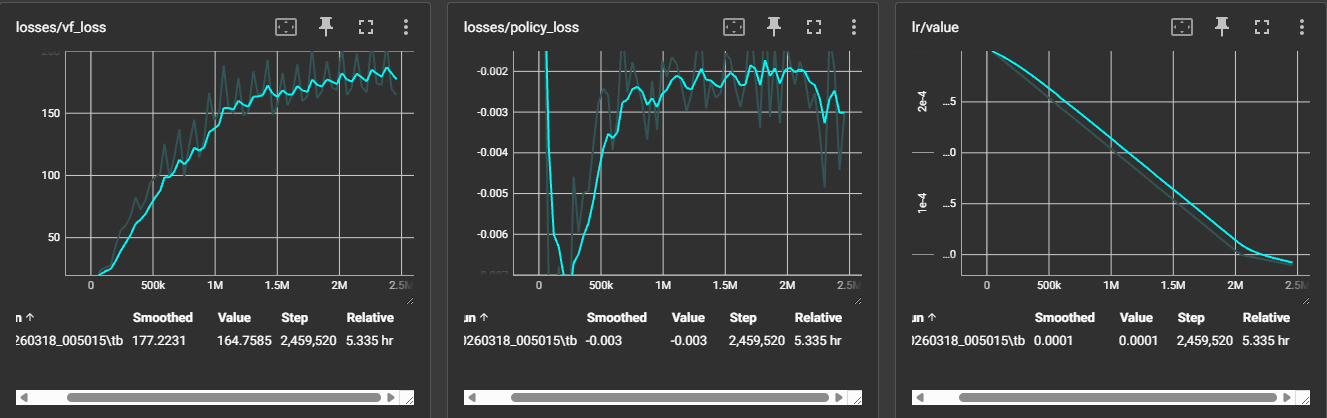Viewport: 1327px width, 418px height.
Task: Toggle full size for policy_loss chart
Action: [x=813, y=27]
